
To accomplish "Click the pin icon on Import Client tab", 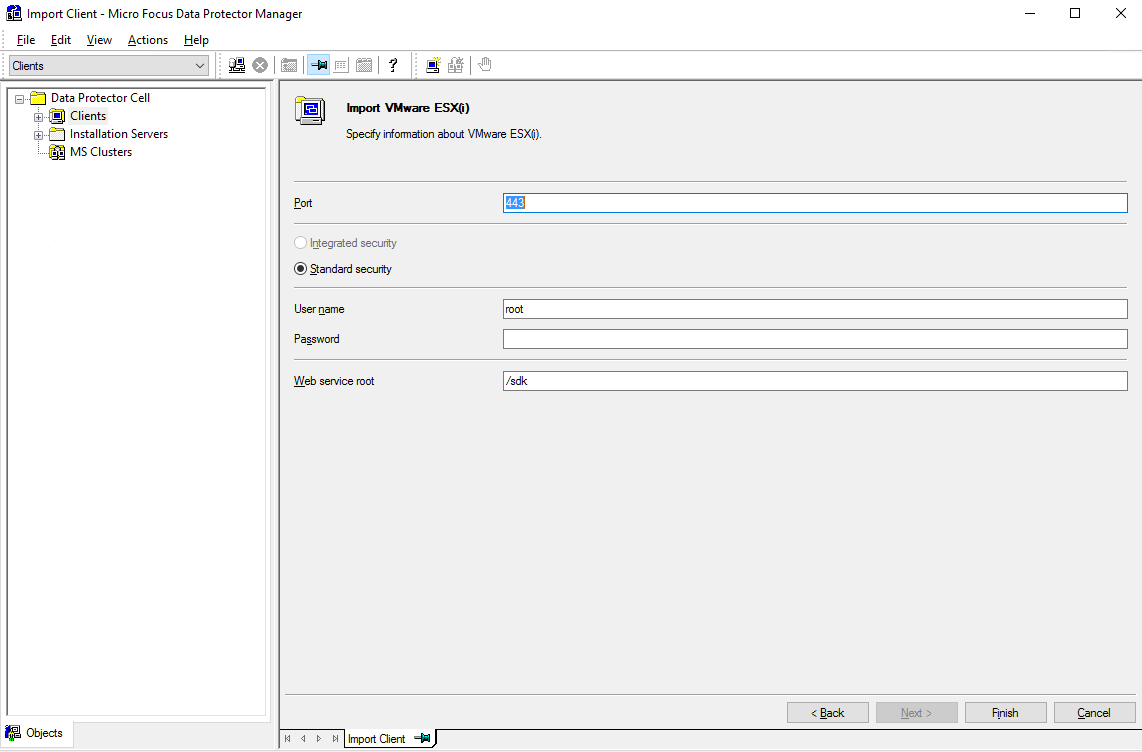I will coord(422,738).
